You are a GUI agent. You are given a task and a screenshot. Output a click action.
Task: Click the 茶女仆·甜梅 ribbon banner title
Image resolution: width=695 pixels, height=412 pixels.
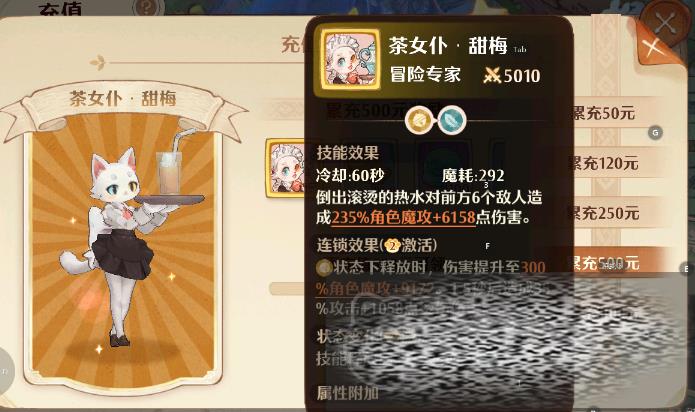[x=123, y=98]
